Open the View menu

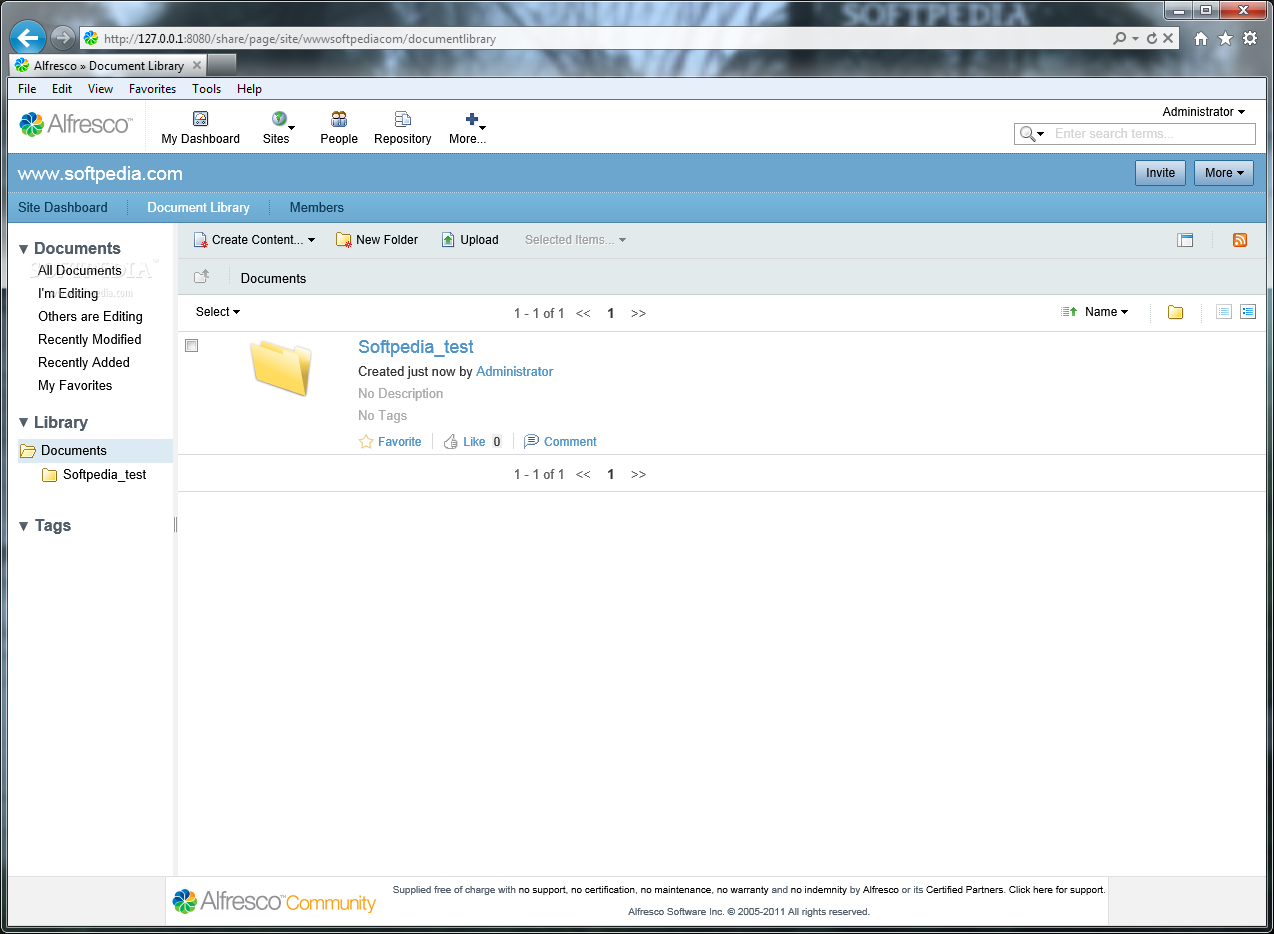(x=100, y=89)
